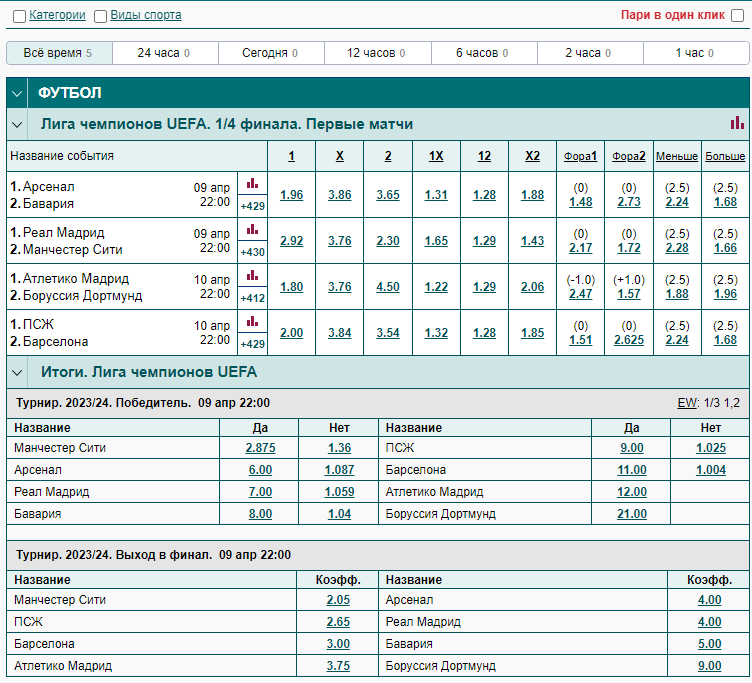This screenshot has width=752, height=683.
Task: Show +430 extra markets for Реал Мадрид match
Action: point(252,252)
